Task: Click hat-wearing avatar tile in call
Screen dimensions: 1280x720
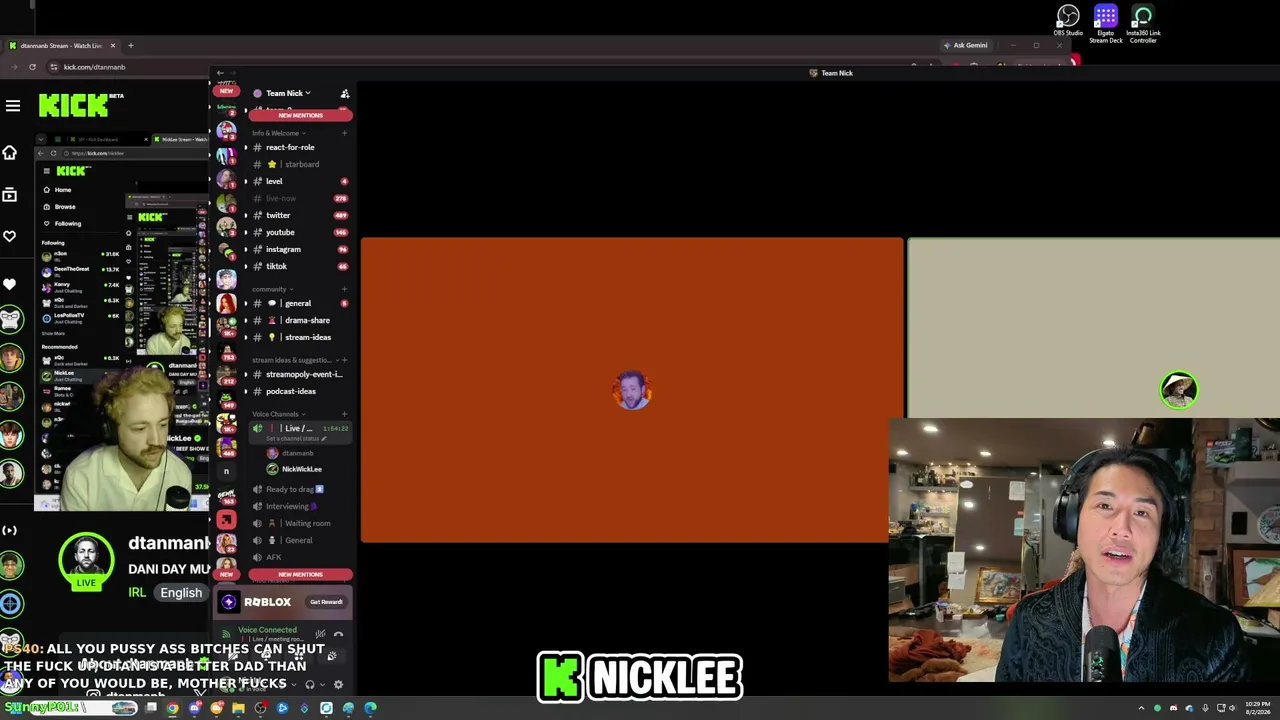Action: point(1179,389)
